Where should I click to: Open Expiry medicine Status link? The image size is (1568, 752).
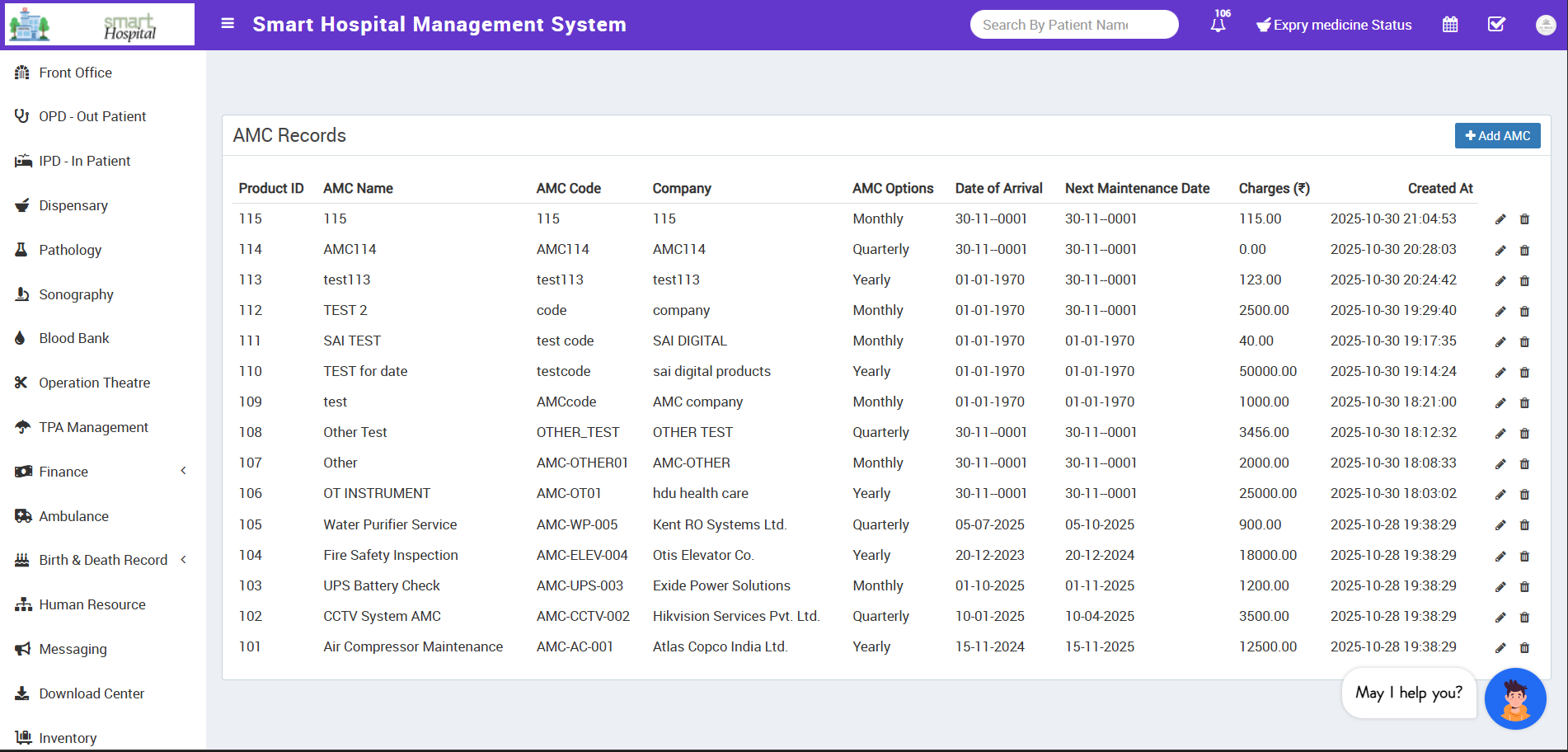coord(1333,25)
